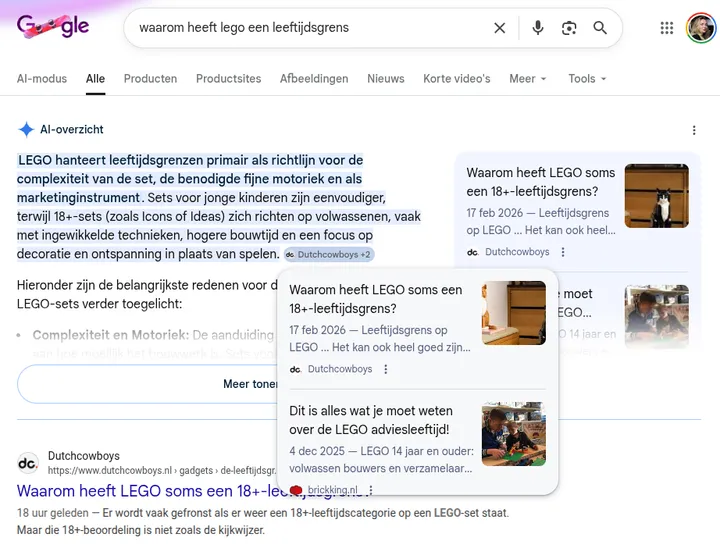Expand the Meer dropdown
Viewport: 720px width, 551px height.
click(528, 79)
